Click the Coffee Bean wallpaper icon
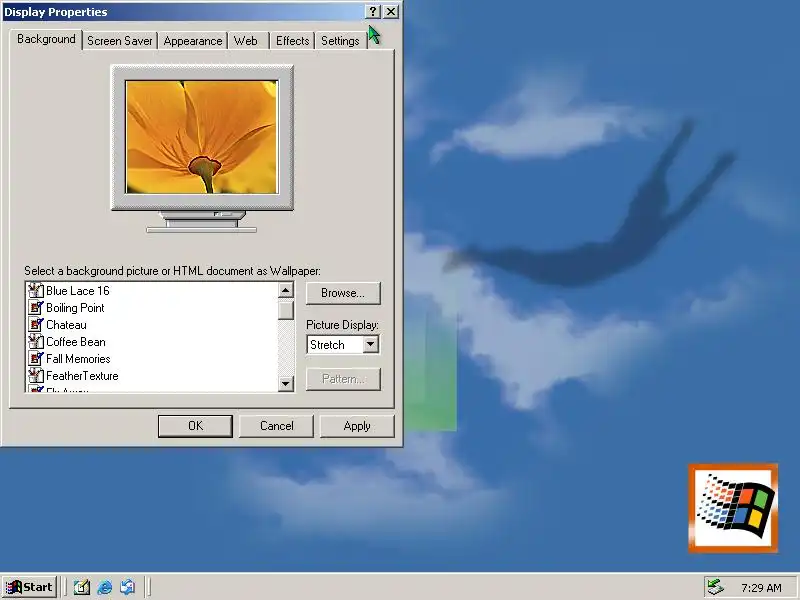This screenshot has height=600, width=800. (35, 342)
